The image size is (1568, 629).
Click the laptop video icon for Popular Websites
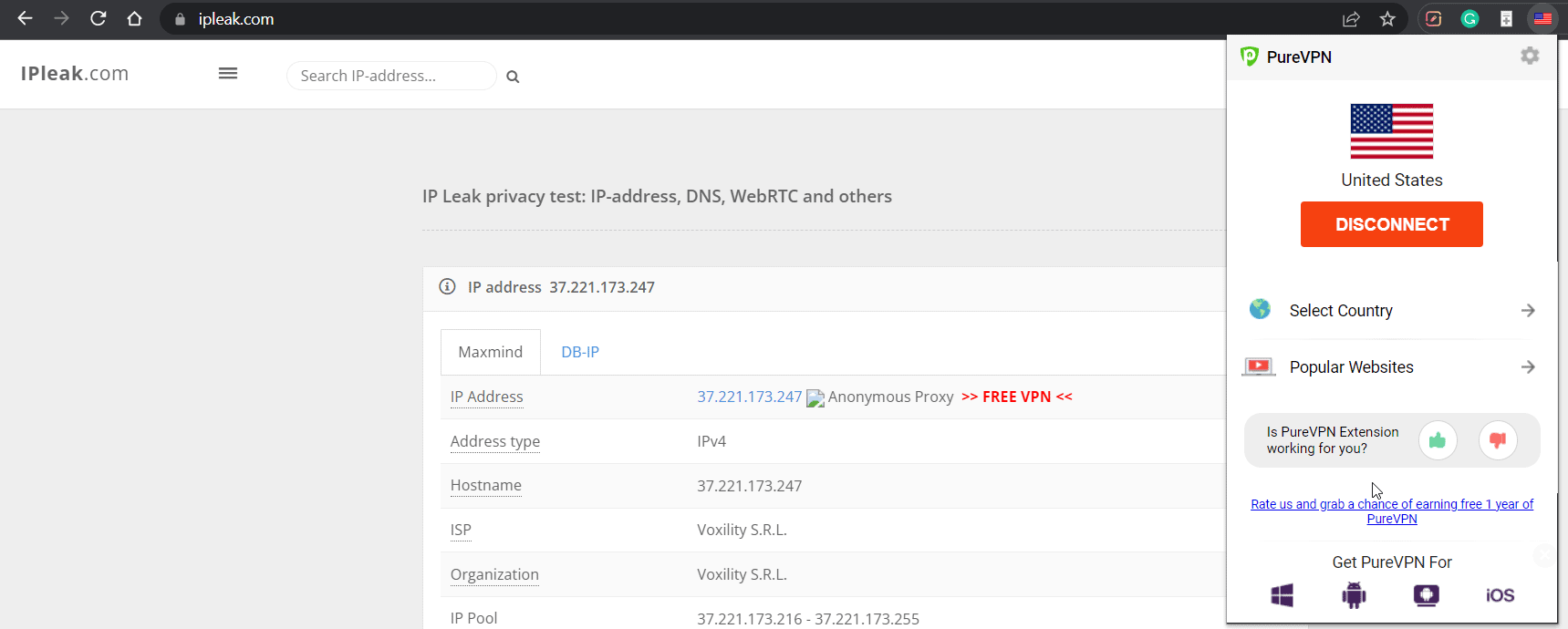[1259, 366]
